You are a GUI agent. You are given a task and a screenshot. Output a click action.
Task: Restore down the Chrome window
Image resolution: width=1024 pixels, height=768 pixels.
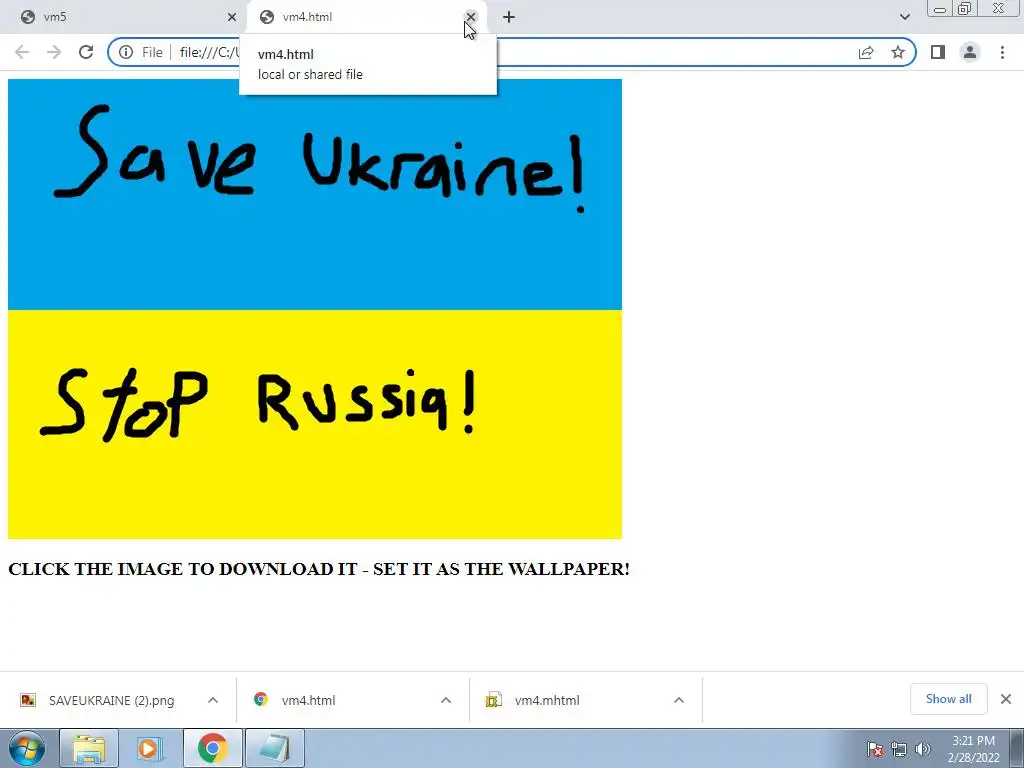click(x=964, y=8)
